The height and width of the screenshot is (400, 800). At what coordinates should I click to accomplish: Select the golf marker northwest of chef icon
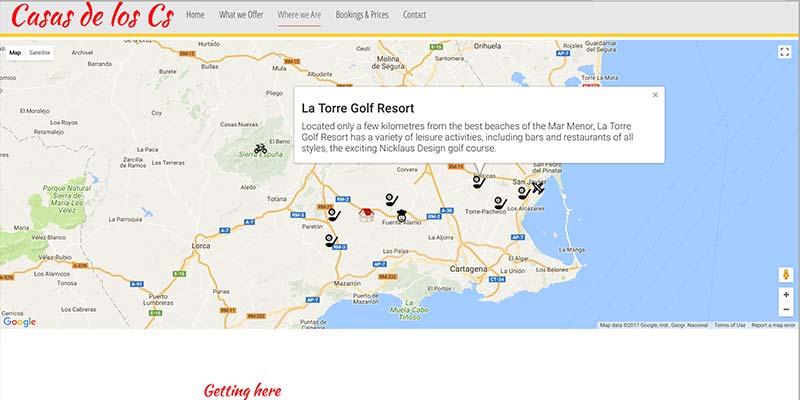click(x=391, y=200)
